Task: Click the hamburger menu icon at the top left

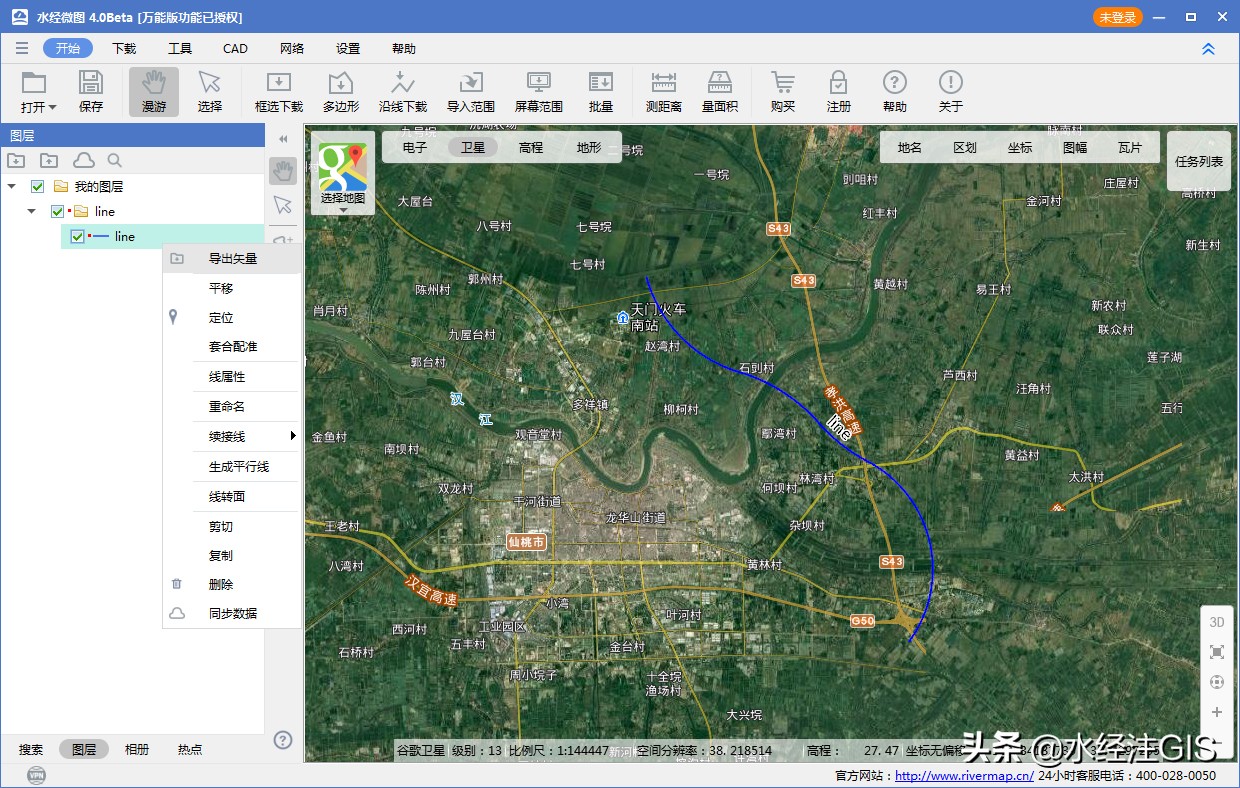Action: pos(22,48)
